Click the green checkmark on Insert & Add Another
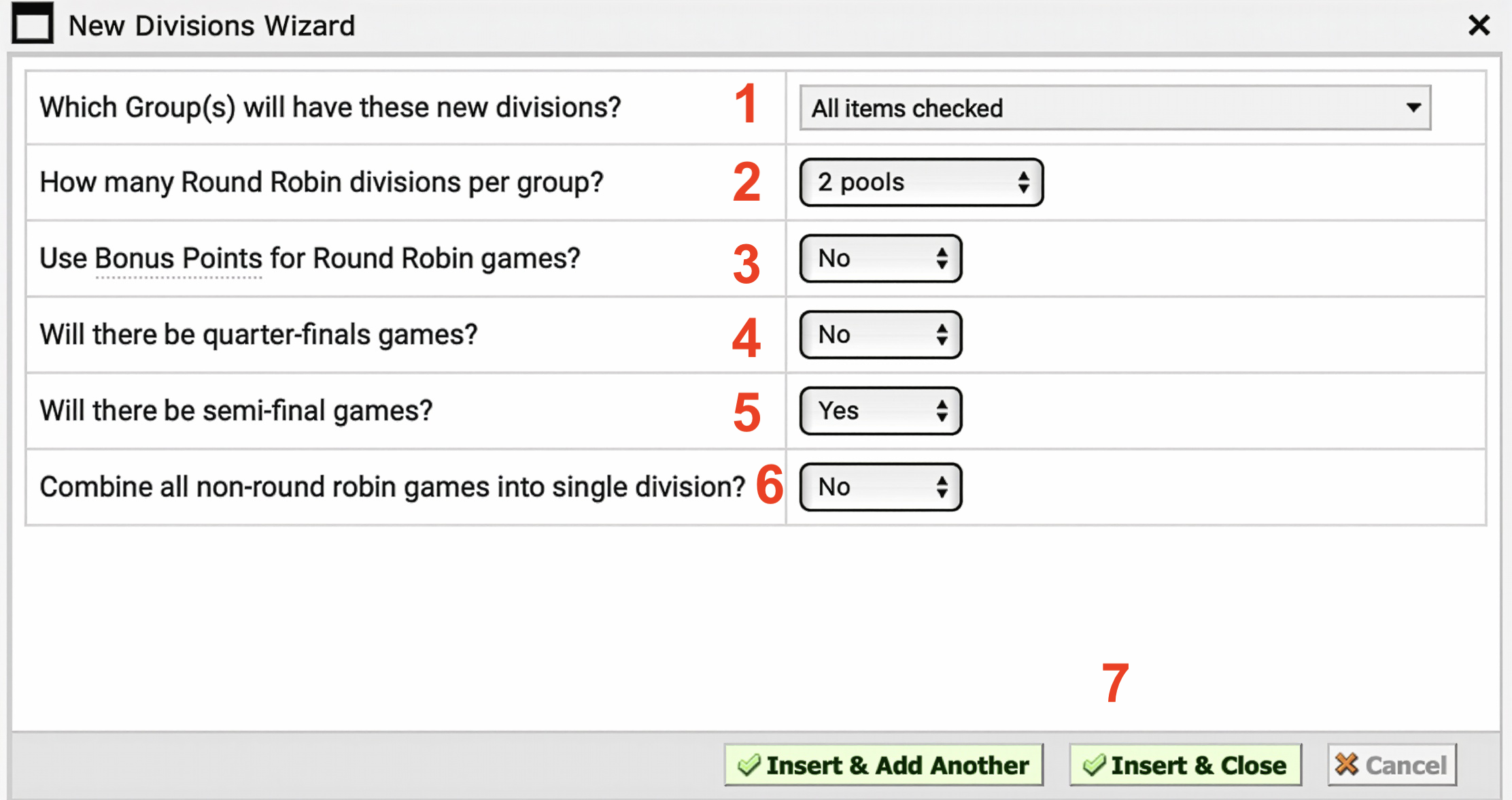This screenshot has width=1512, height=800. (x=749, y=765)
